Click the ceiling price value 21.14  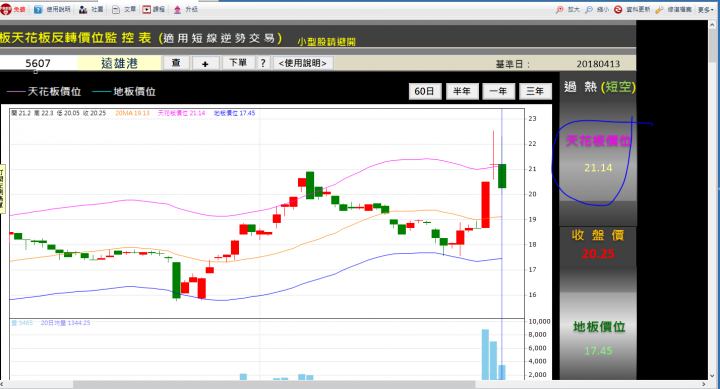pyautogui.click(x=598, y=168)
